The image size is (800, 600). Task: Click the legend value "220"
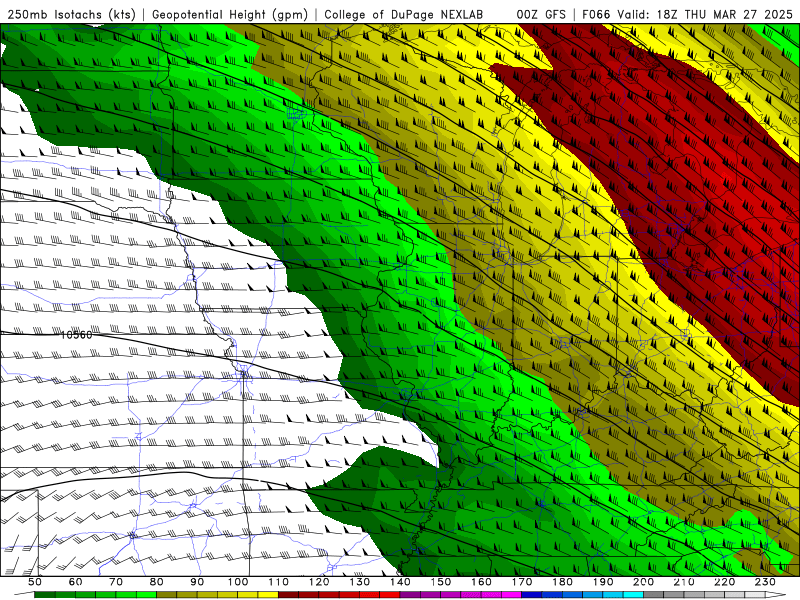click(724, 582)
